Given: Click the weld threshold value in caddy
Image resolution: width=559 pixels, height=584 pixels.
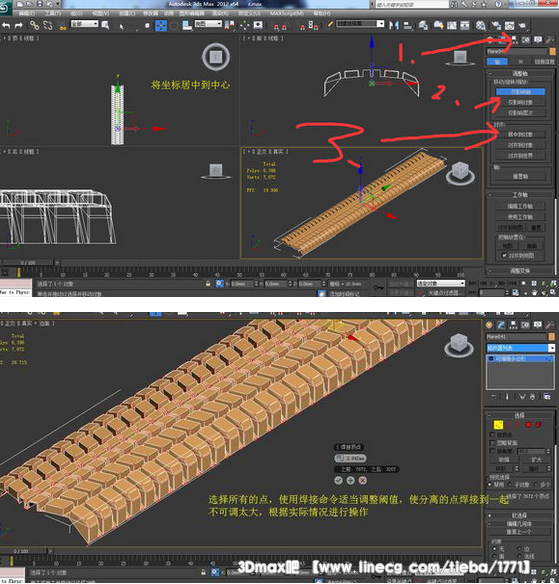Looking at the screenshot, I should (355, 458).
